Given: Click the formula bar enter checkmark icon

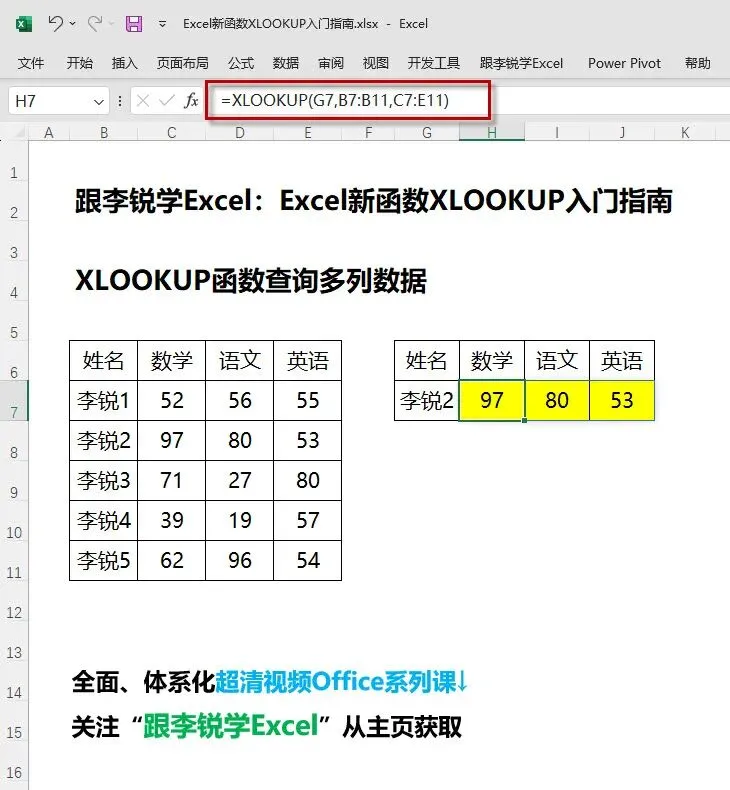Looking at the screenshot, I should point(166,101).
